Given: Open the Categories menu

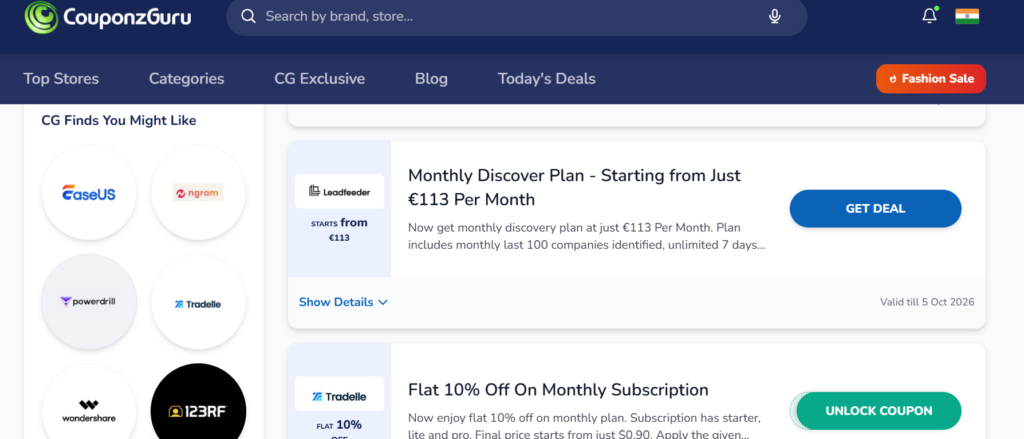Looking at the screenshot, I should click(x=186, y=79).
